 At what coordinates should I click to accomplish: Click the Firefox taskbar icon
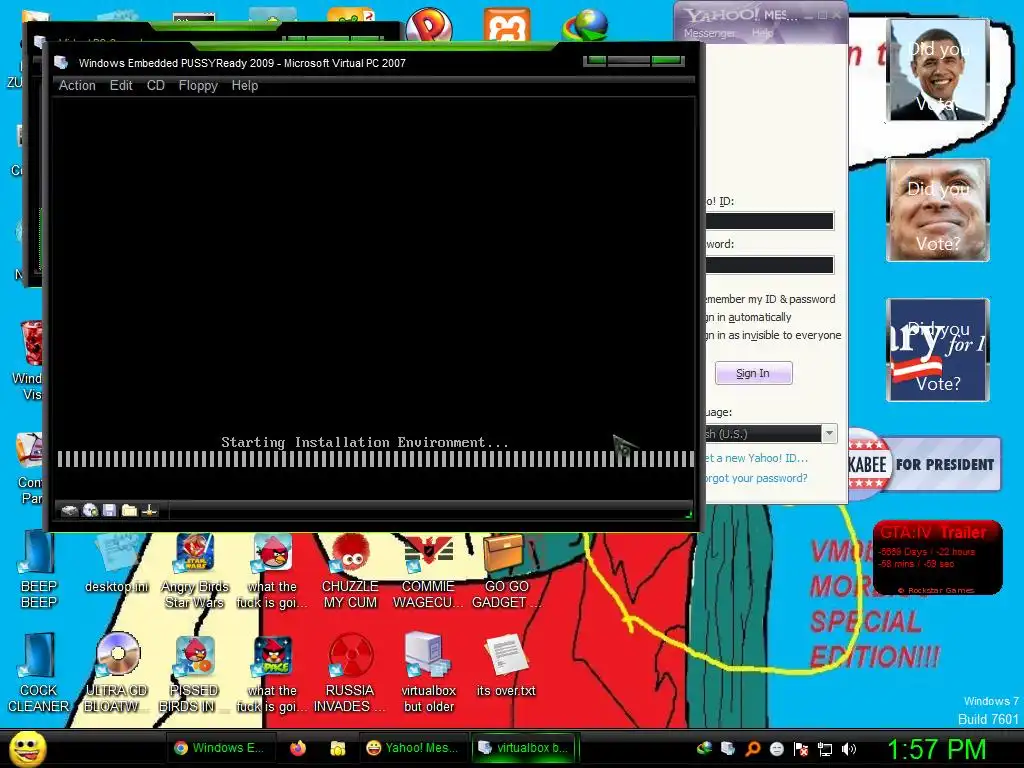point(298,748)
